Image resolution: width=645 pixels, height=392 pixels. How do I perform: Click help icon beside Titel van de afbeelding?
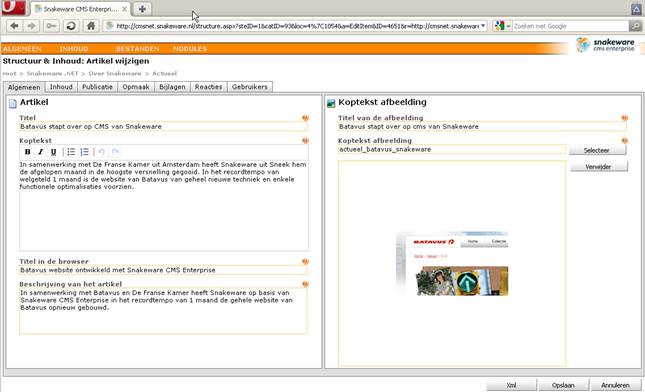624,118
